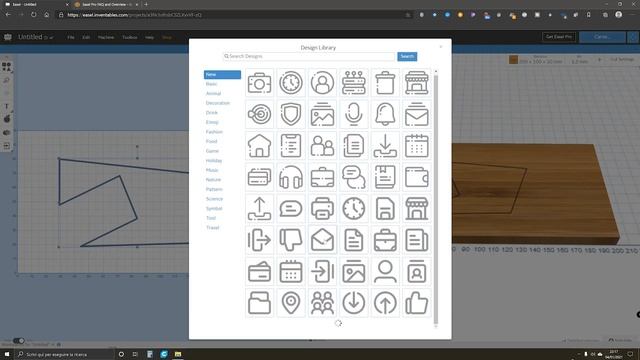Click the wood material color swatch
The width and height of the screenshot is (640, 360).
tap(513, 60)
